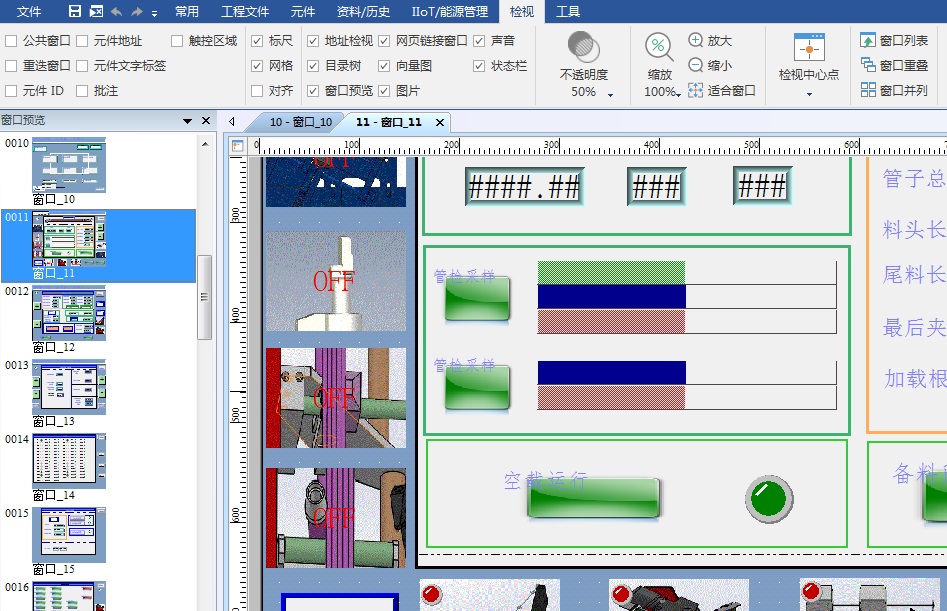Enable the 公共窗口 checkbox
The image size is (947, 611).
coord(11,41)
